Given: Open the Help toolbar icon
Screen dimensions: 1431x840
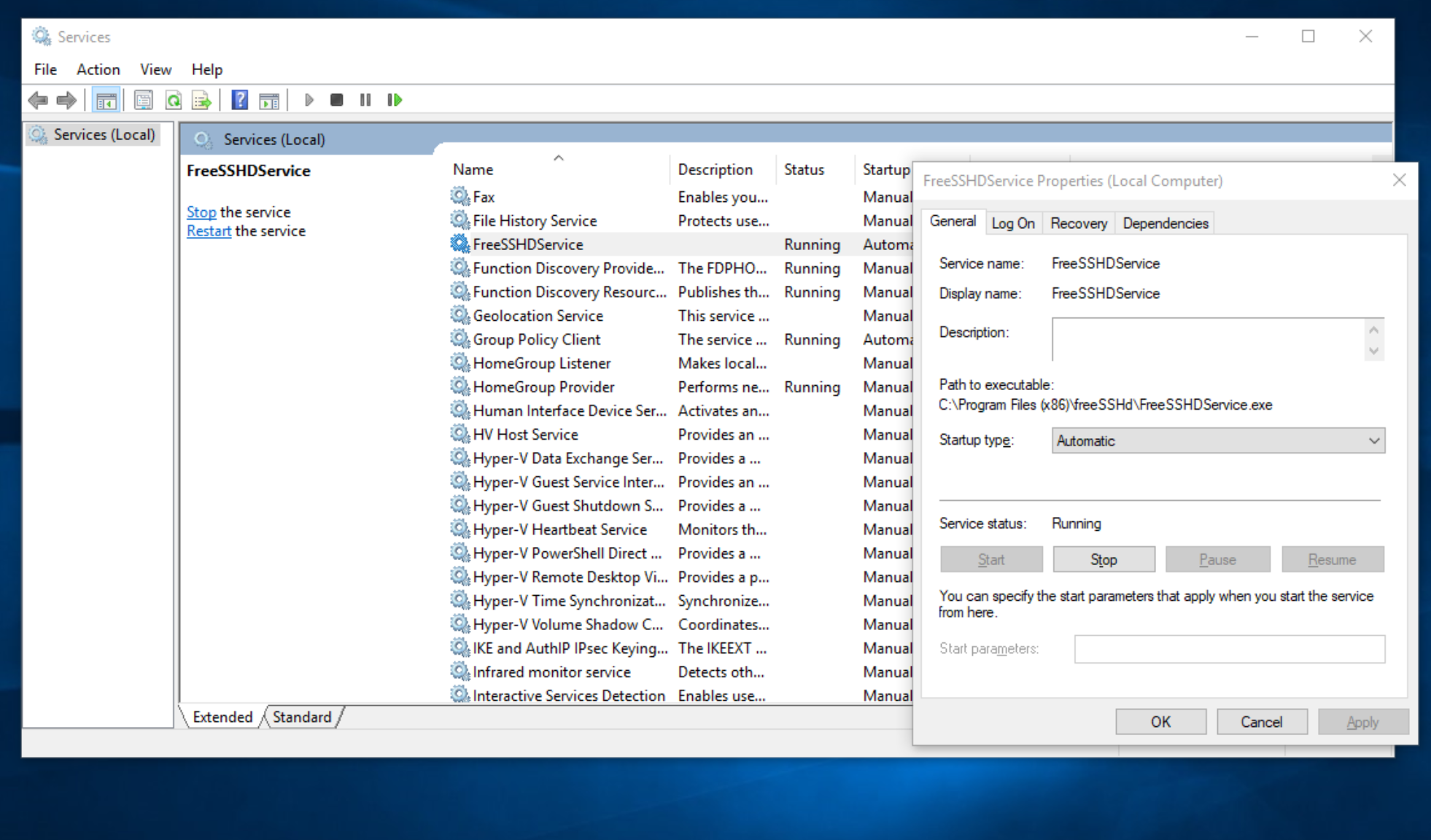Looking at the screenshot, I should tap(239, 100).
